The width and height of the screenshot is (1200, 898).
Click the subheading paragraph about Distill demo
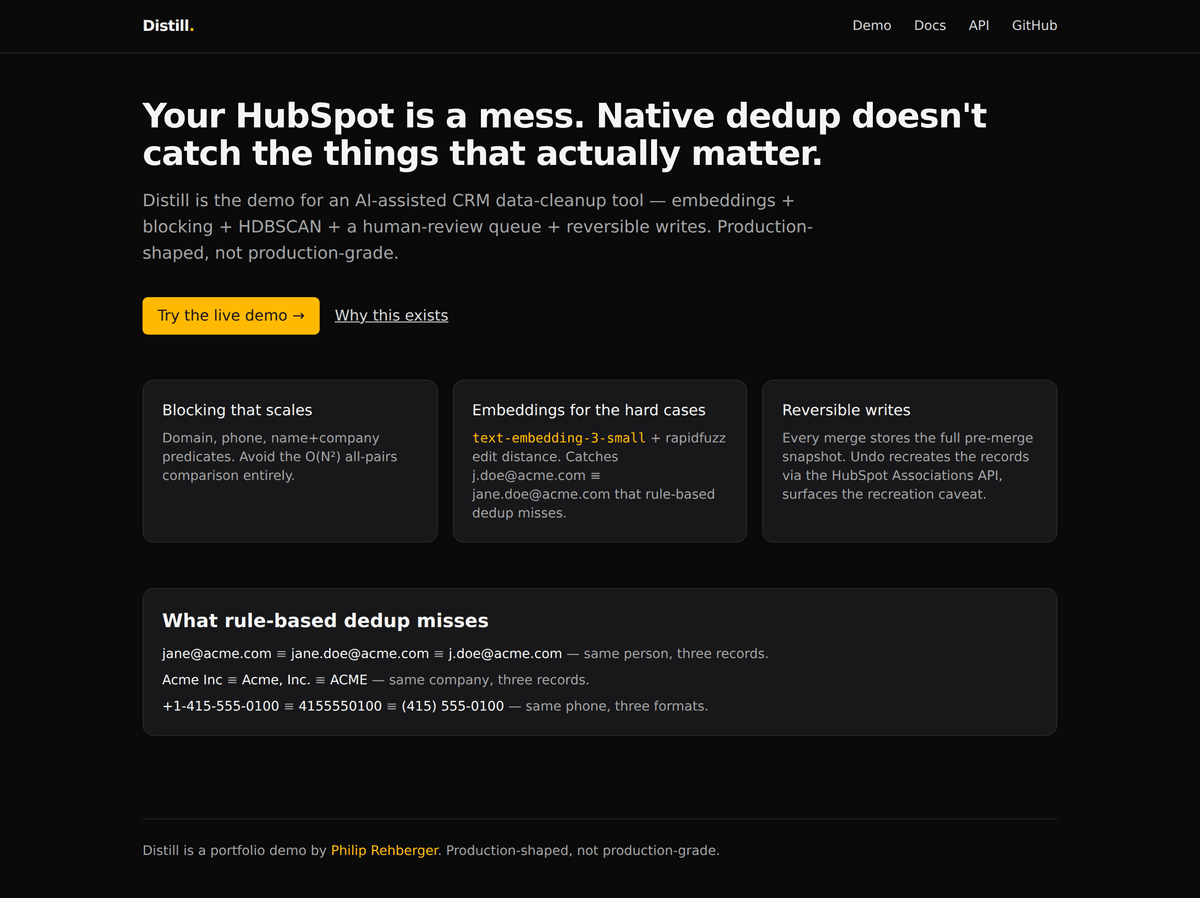478,227
